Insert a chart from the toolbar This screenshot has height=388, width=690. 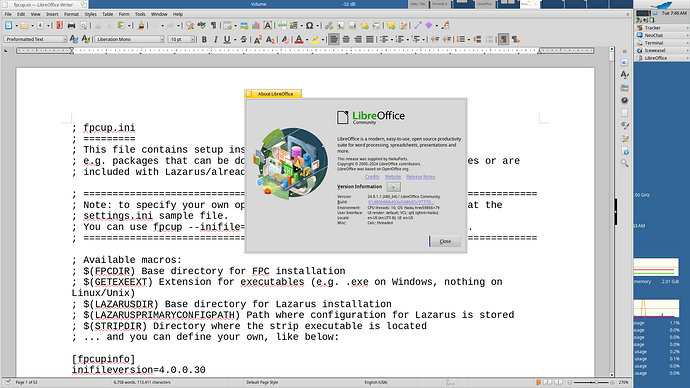pos(256,26)
